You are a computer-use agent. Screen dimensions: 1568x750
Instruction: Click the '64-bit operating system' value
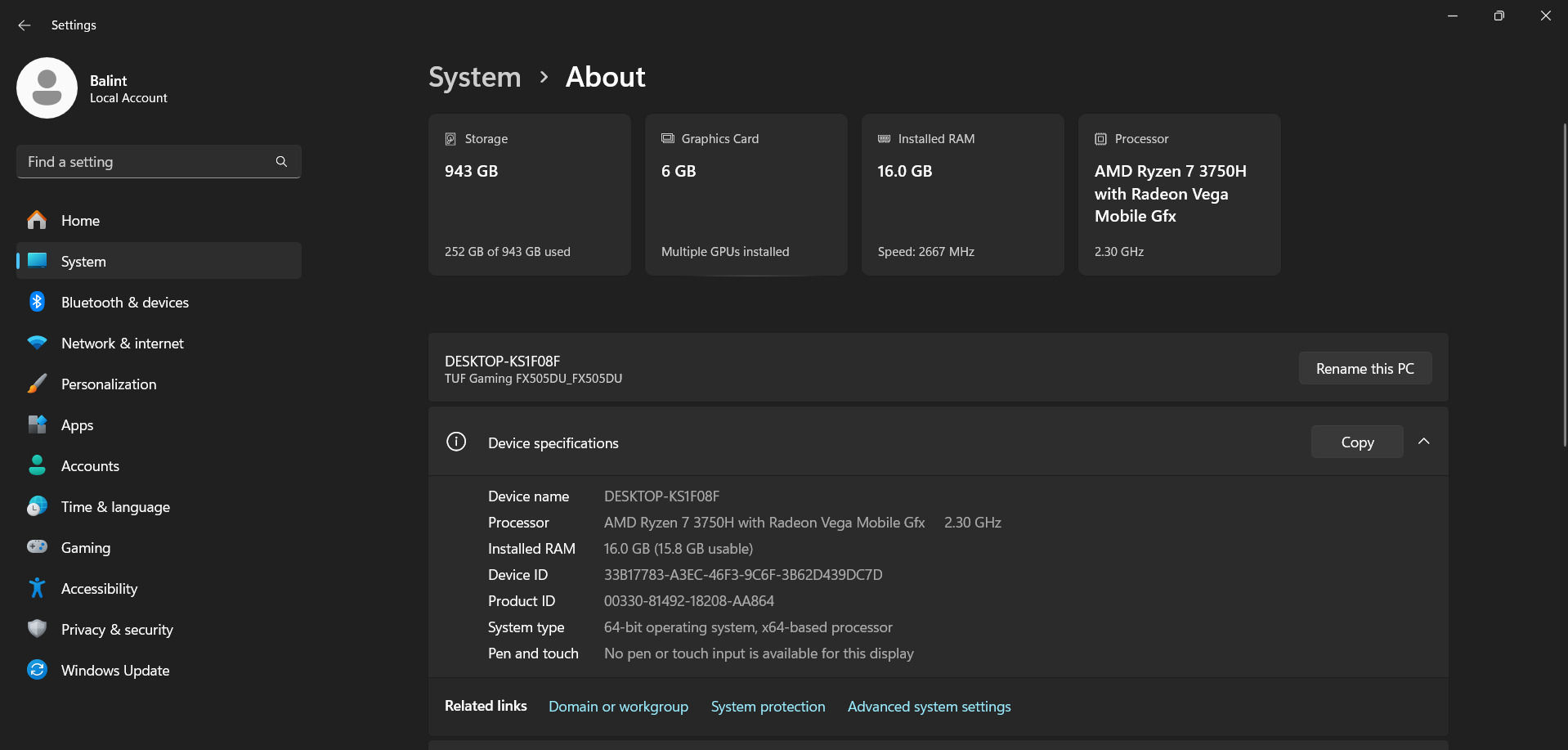coord(748,626)
